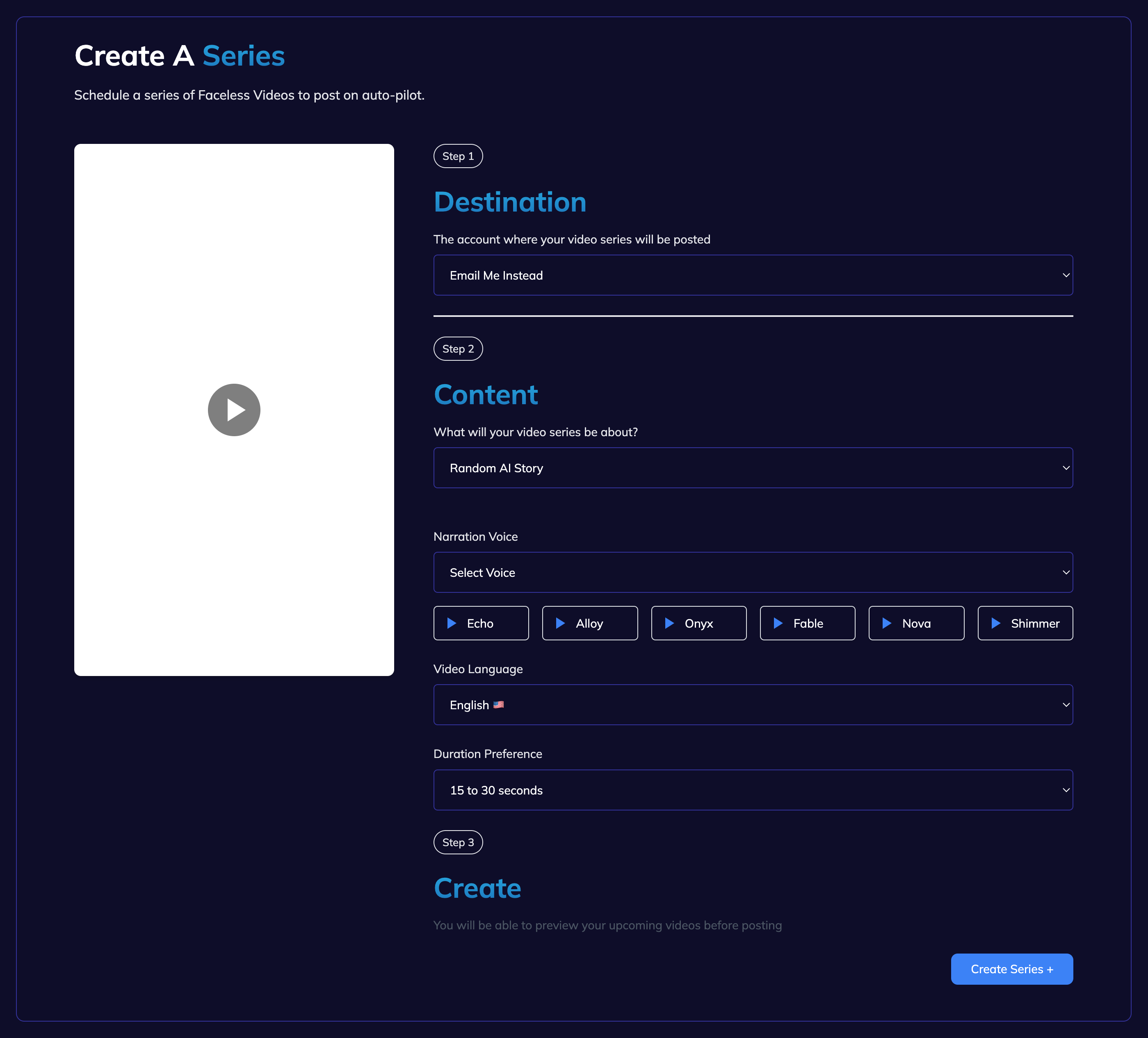Open the Duration Preference dropdown
The image size is (1148, 1038).
point(753,790)
